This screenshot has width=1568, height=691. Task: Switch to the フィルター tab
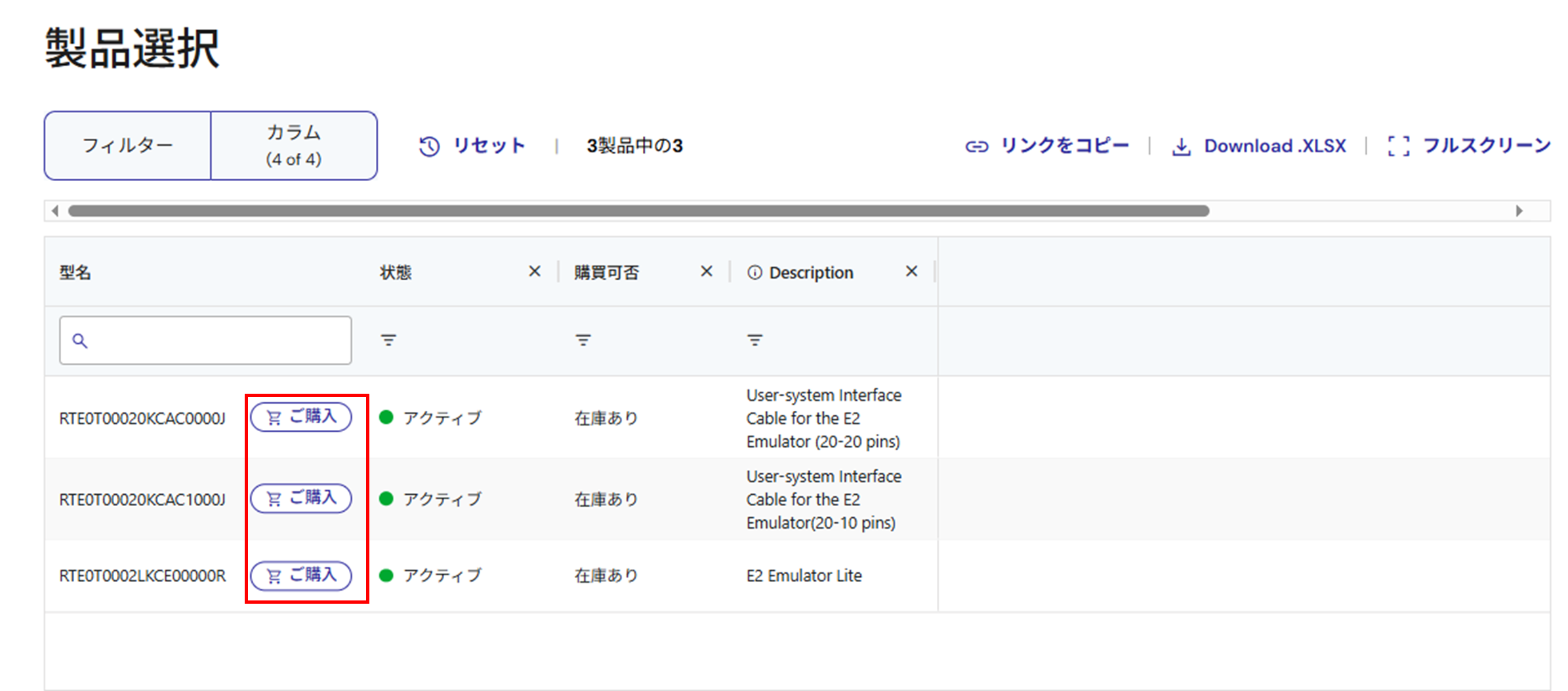128,146
